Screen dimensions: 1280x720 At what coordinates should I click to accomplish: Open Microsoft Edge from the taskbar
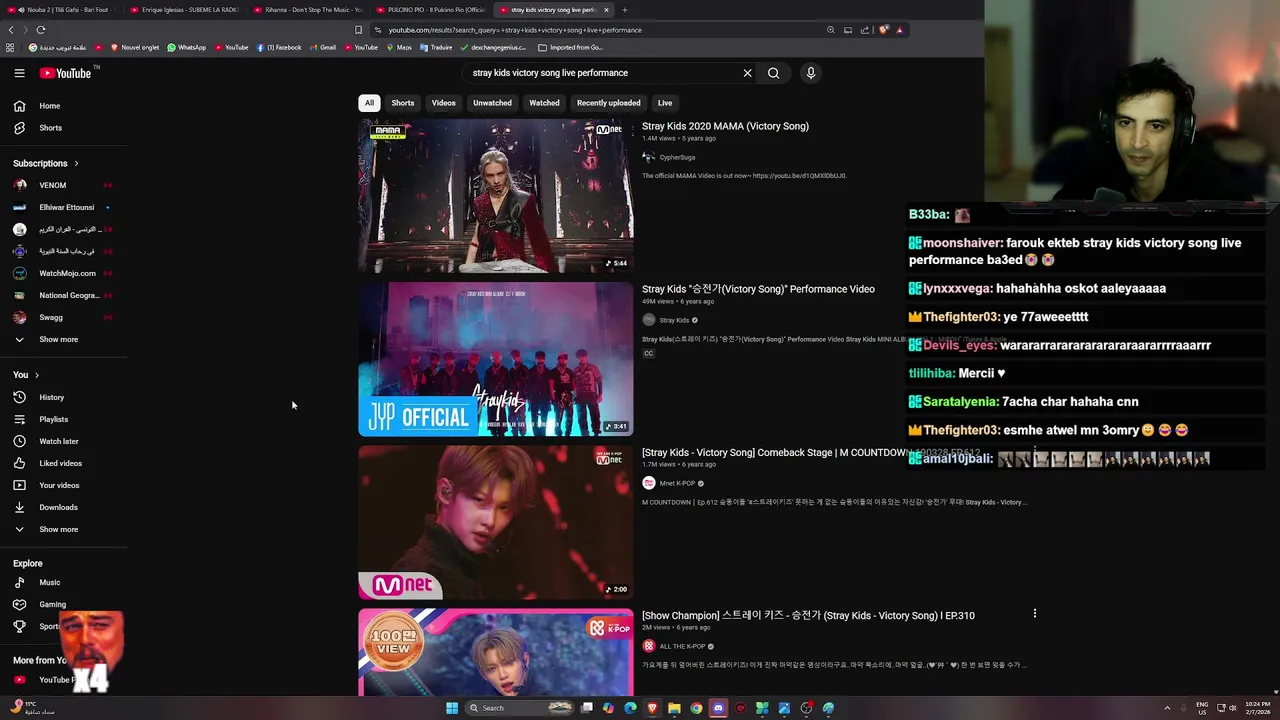click(630, 708)
